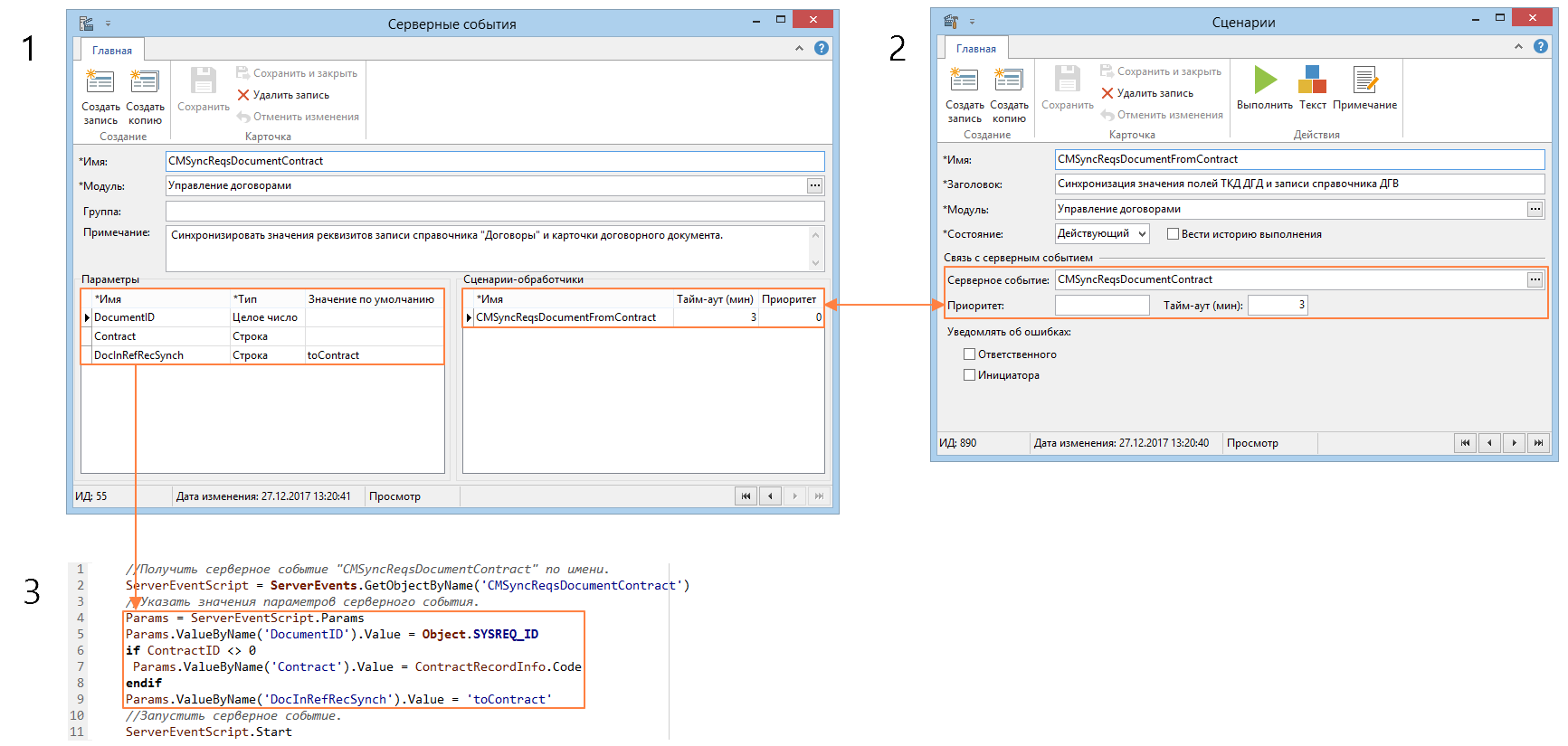
Task: Click Заголовок field in Сценарии
Action: click(1300, 184)
